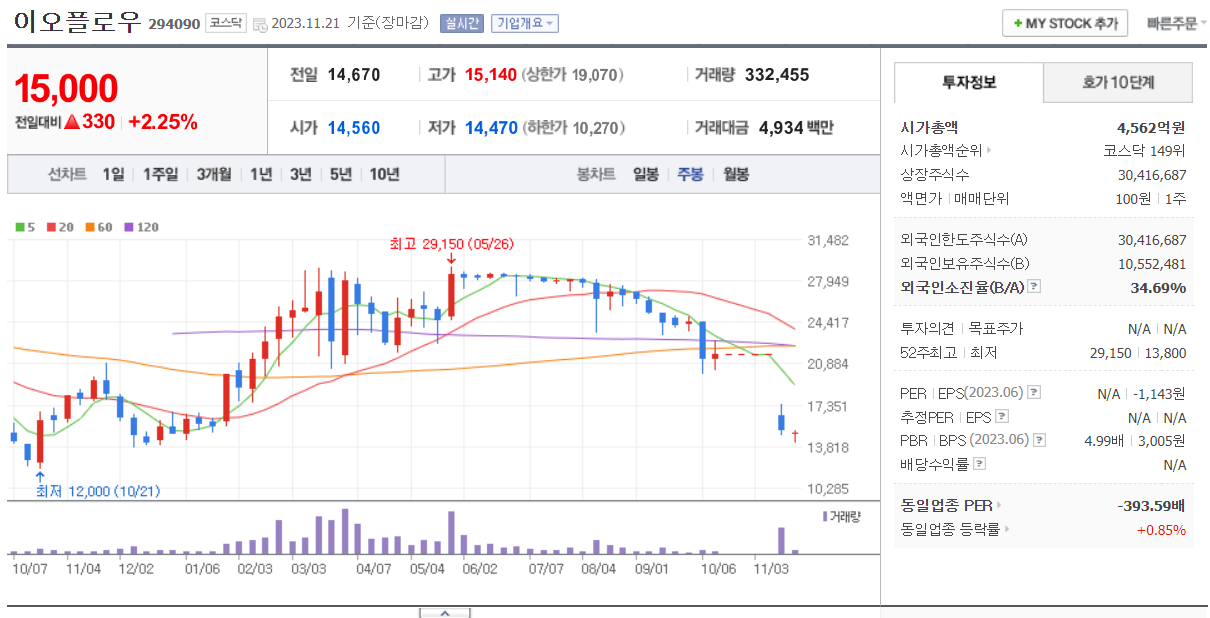The height and width of the screenshot is (618, 1210).
Task: Select the 5년 line chart period
Action: pos(341,174)
